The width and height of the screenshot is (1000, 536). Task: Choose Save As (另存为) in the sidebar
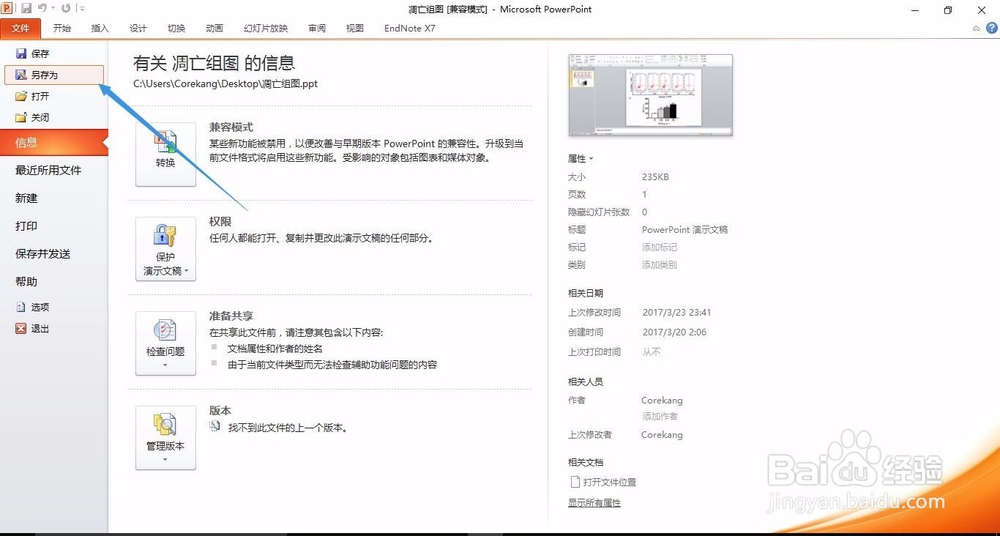point(54,75)
